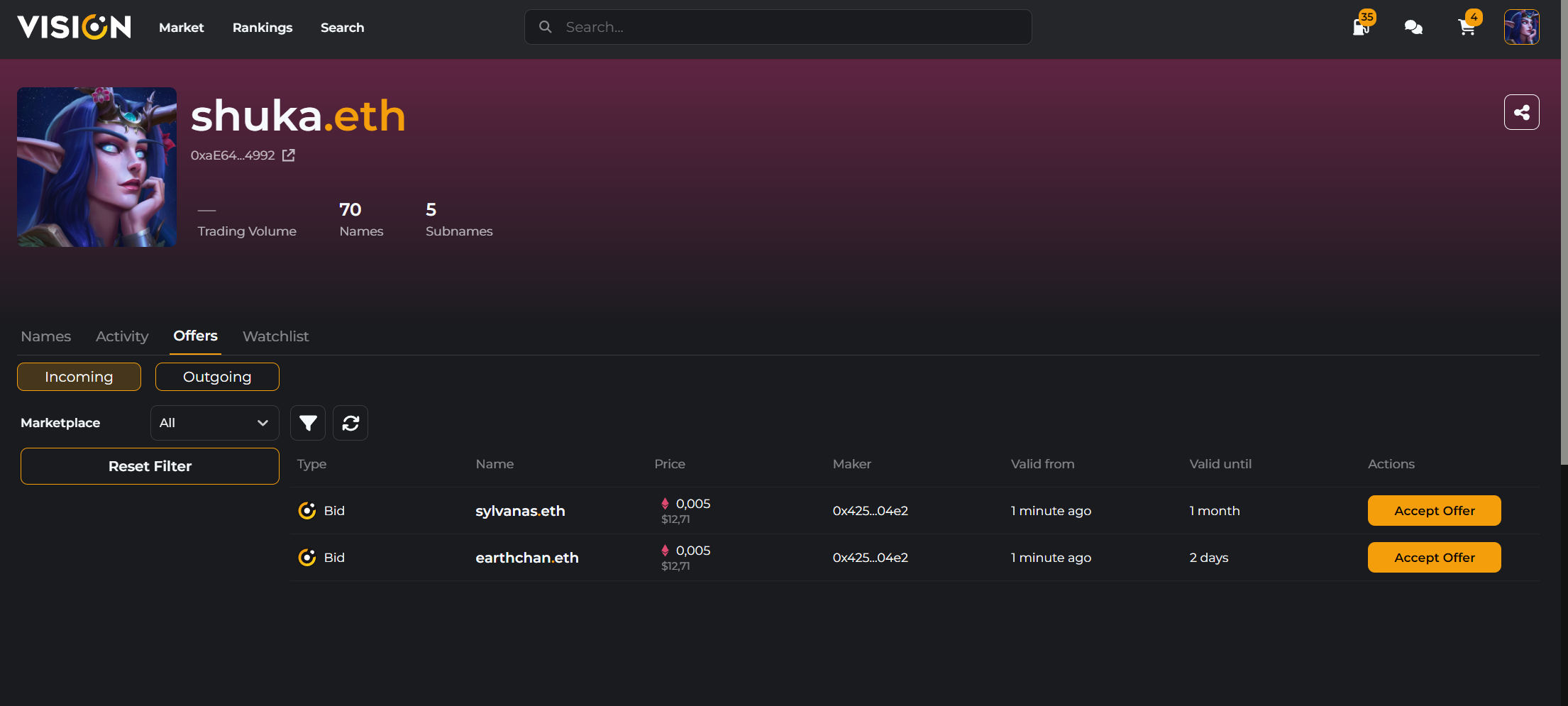Click marketplace icon in earthchan.eth row
This screenshot has width=1568, height=706.
pos(307,558)
